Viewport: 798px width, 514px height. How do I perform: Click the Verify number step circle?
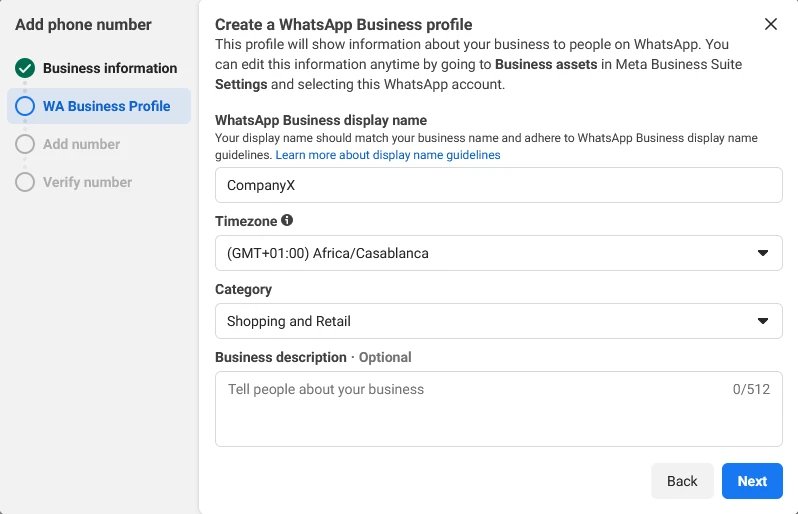tap(25, 182)
